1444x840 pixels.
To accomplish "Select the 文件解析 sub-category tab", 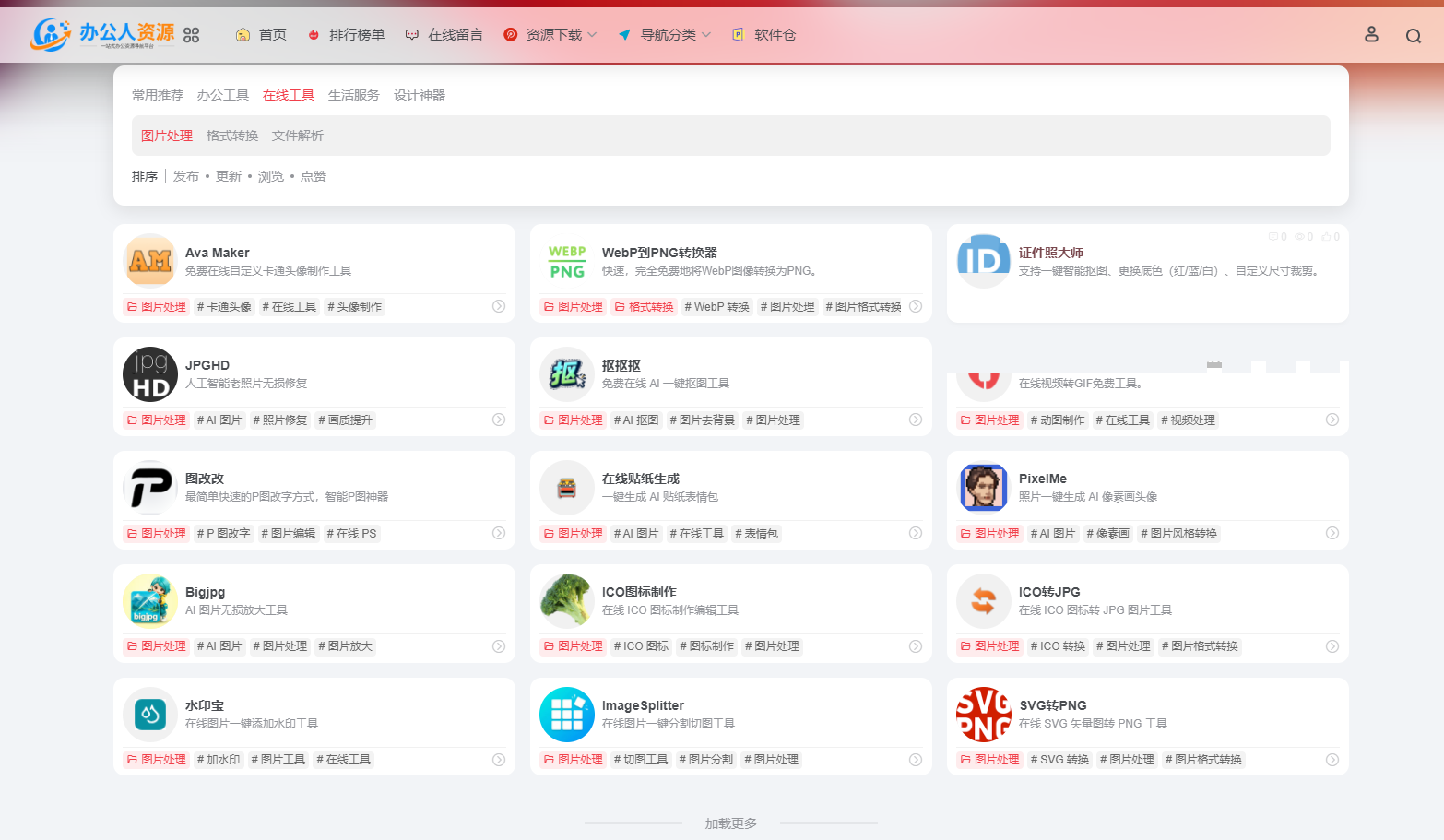I will [x=298, y=136].
